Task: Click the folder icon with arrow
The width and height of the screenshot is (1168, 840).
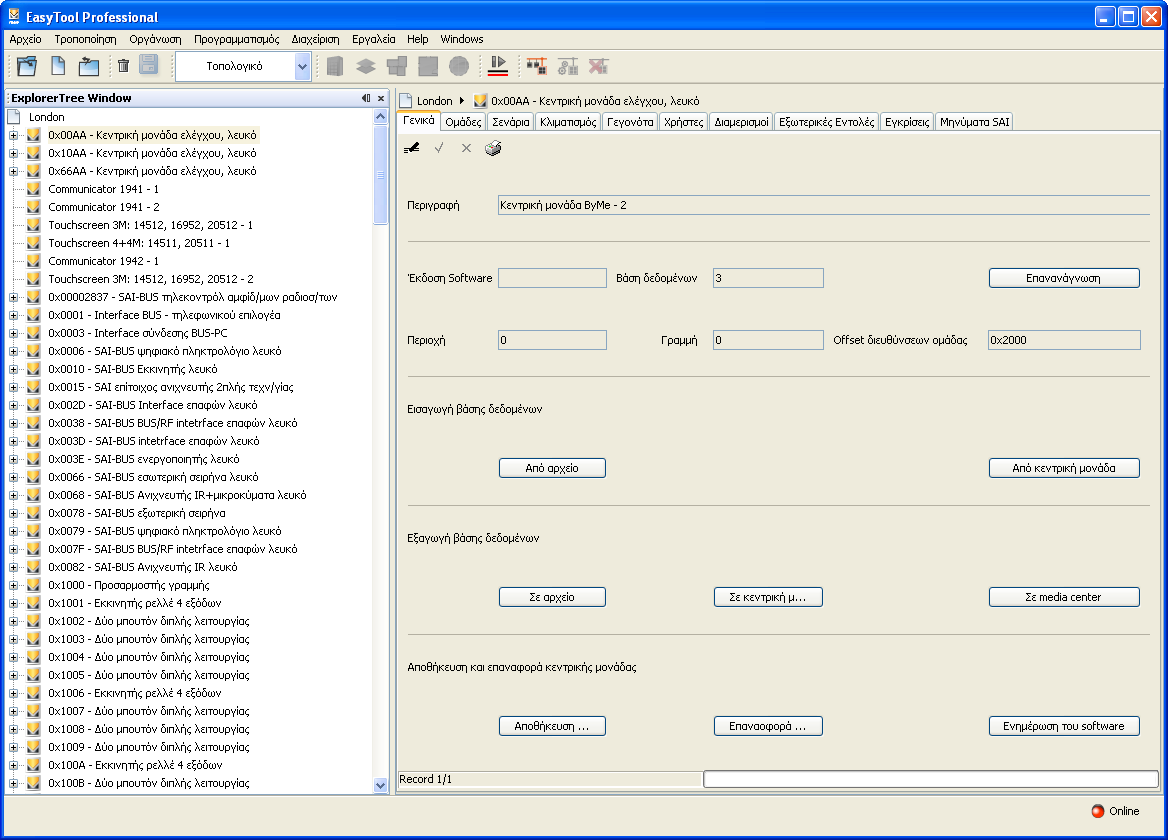Action: (89, 66)
